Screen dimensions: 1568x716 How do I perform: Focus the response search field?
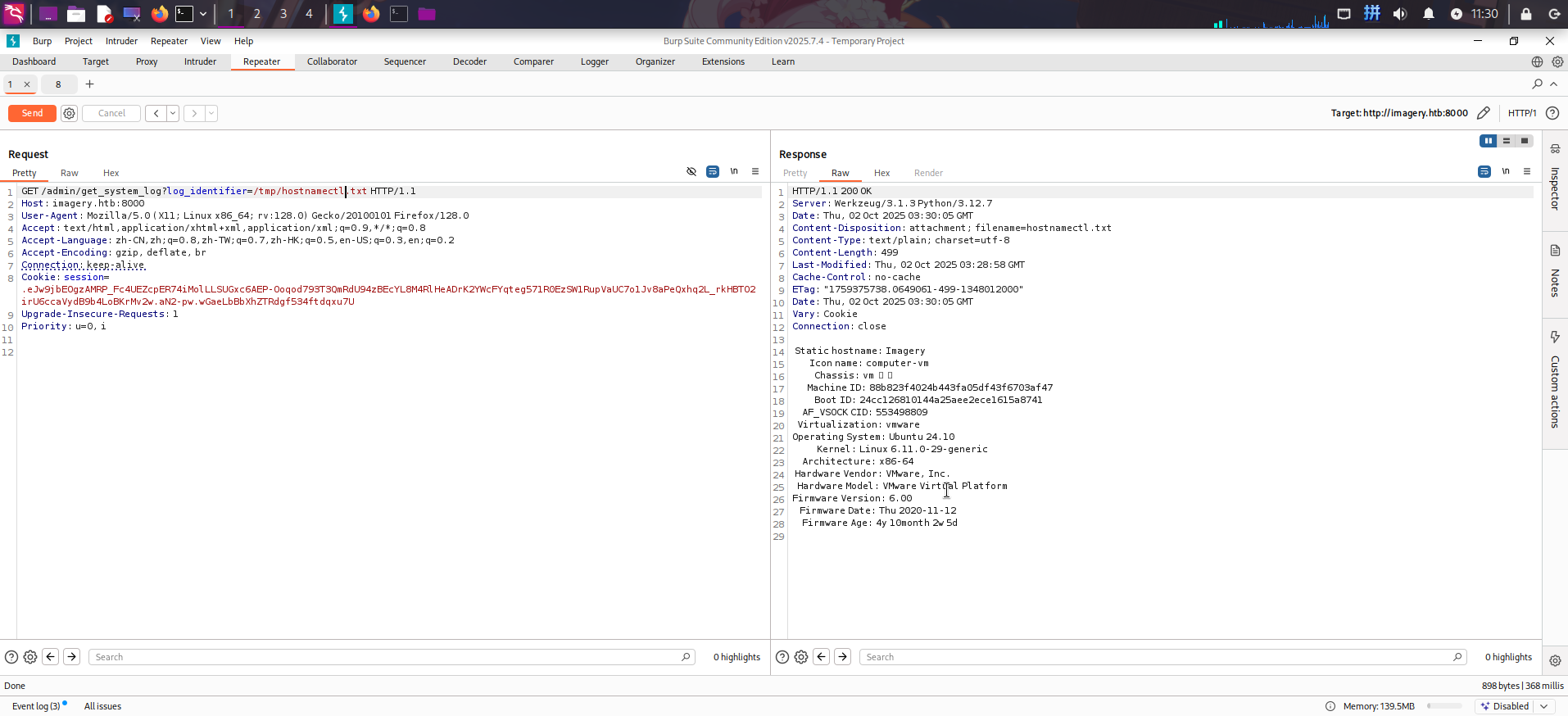pyautogui.click(x=1162, y=657)
